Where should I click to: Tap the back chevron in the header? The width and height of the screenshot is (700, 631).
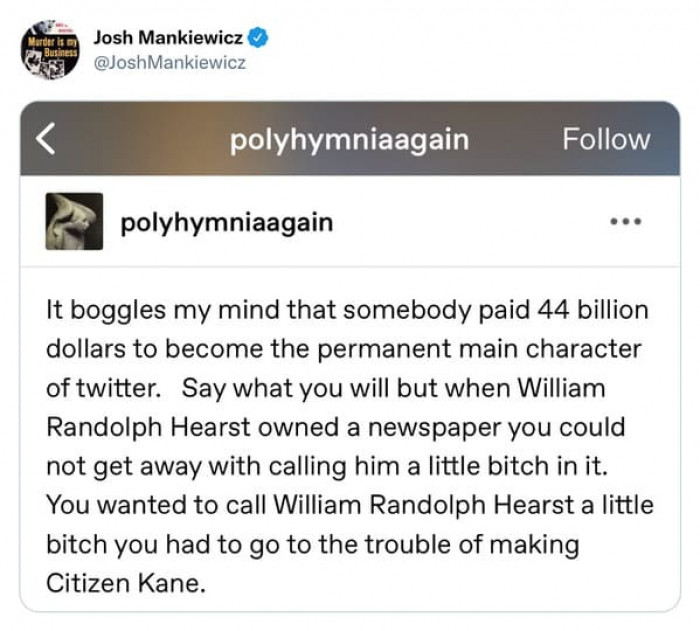[x=47, y=139]
